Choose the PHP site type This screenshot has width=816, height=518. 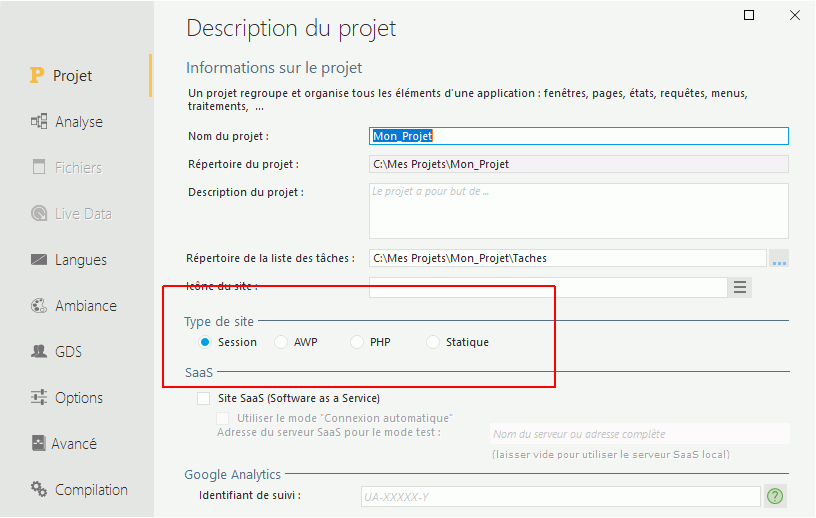pos(356,342)
